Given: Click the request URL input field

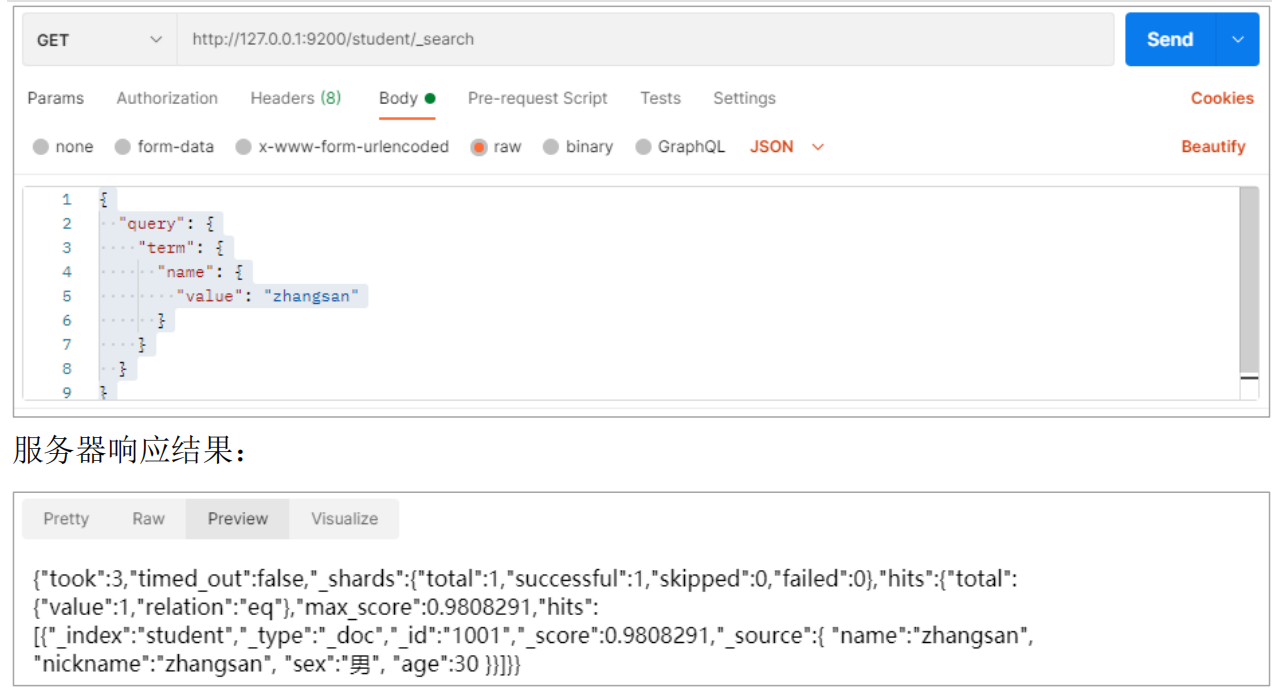Looking at the screenshot, I should pyautogui.click(x=644, y=40).
